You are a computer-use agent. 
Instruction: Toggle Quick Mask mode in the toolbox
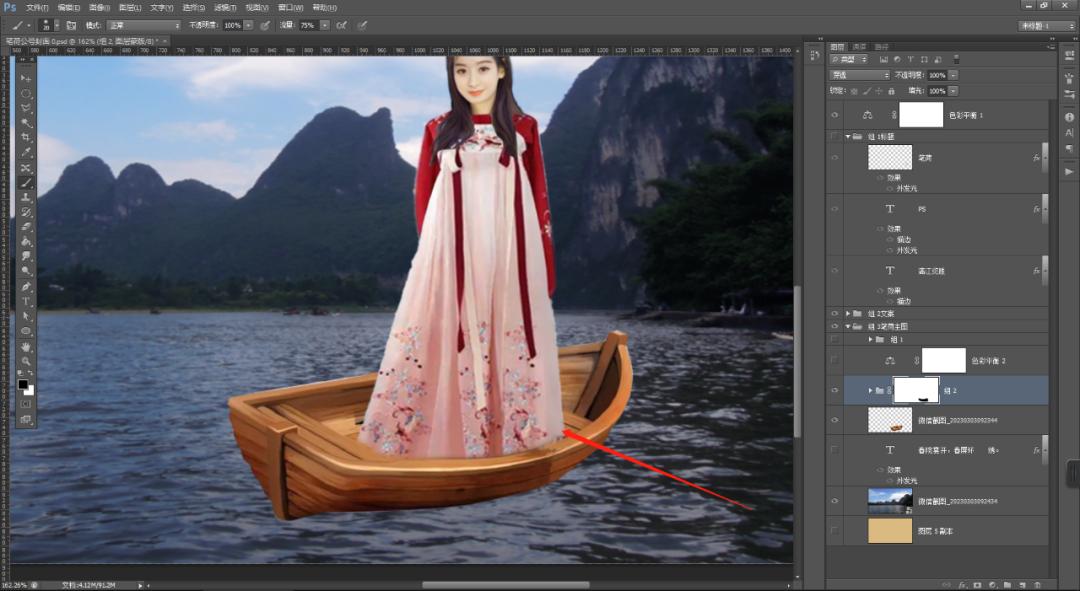coord(25,404)
